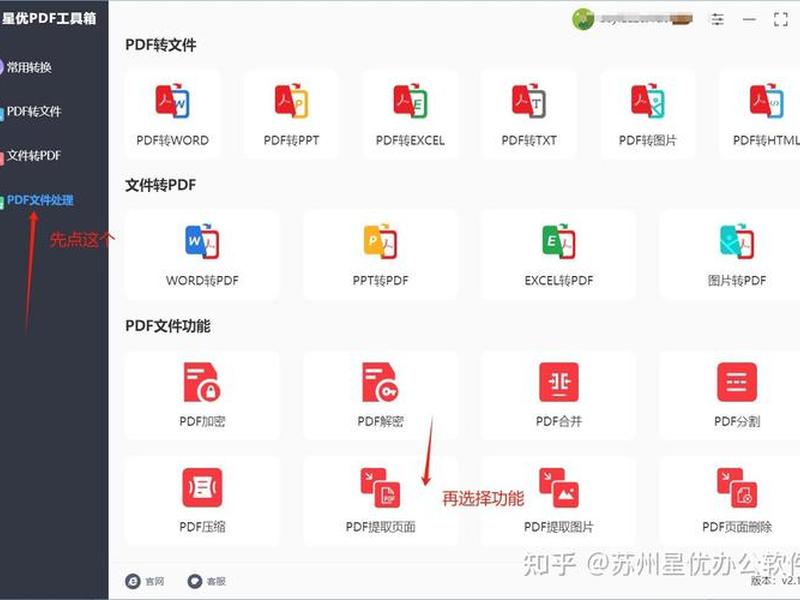Viewport: 800px width, 600px height.
Task: Open the 客服 customer service link
Action: [207, 581]
